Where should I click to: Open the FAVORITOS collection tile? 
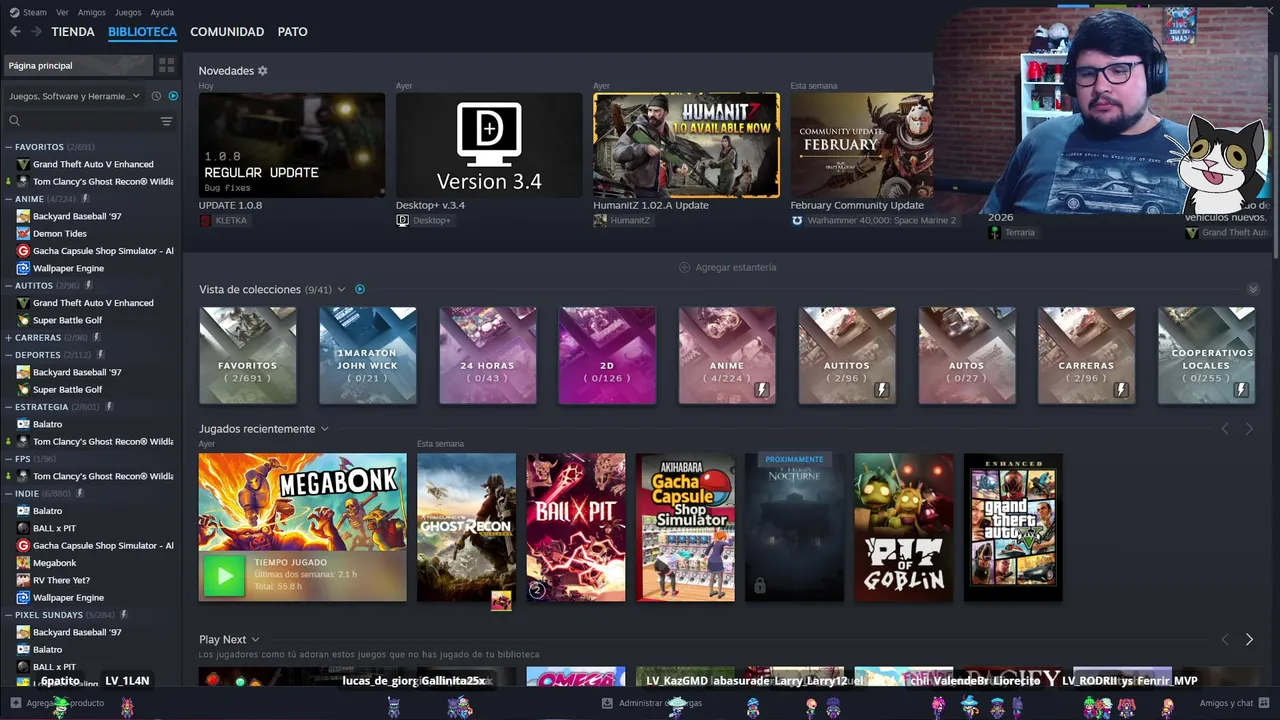coord(248,356)
